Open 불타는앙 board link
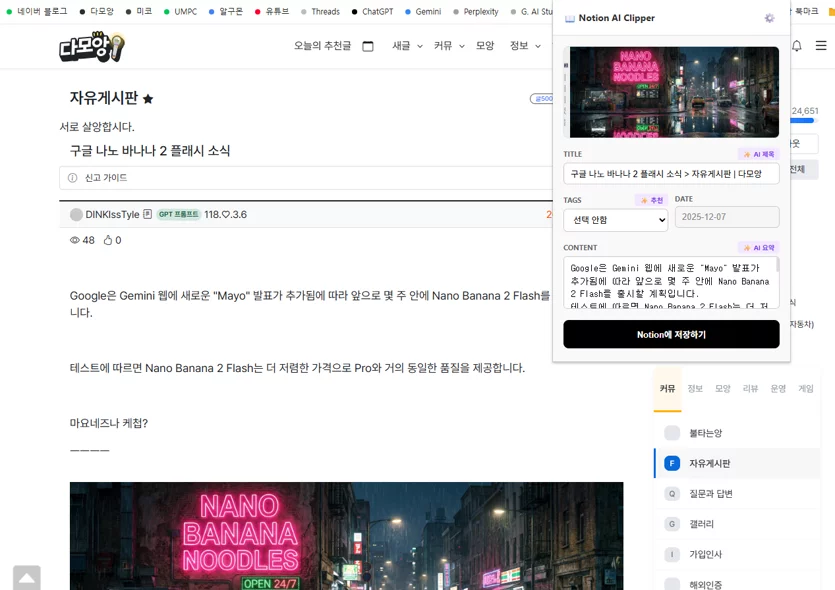The height and width of the screenshot is (590, 835). point(706,433)
